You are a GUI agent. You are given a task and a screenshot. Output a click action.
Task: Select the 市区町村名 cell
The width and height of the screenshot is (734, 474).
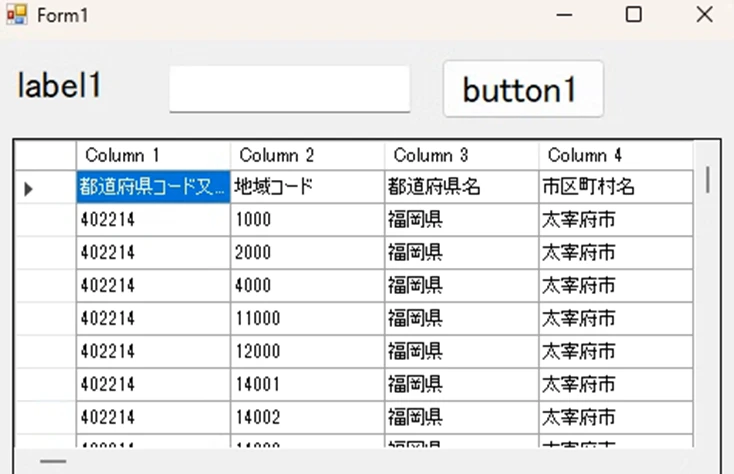616,187
